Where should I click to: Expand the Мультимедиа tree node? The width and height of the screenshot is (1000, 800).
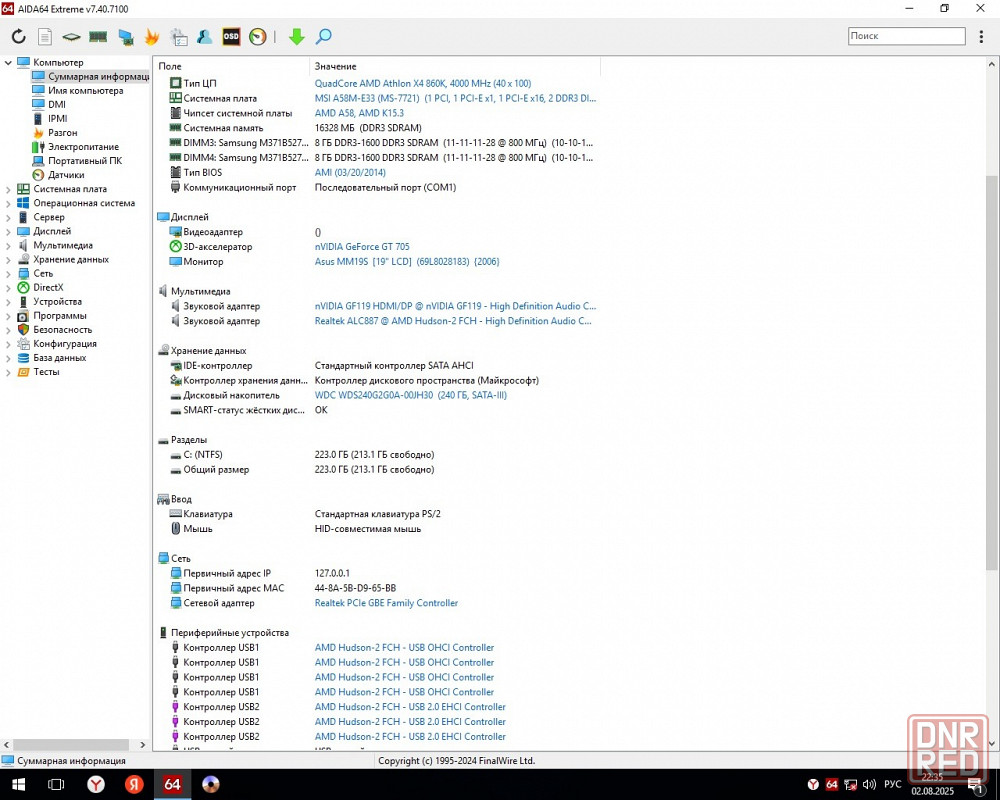pos(8,246)
